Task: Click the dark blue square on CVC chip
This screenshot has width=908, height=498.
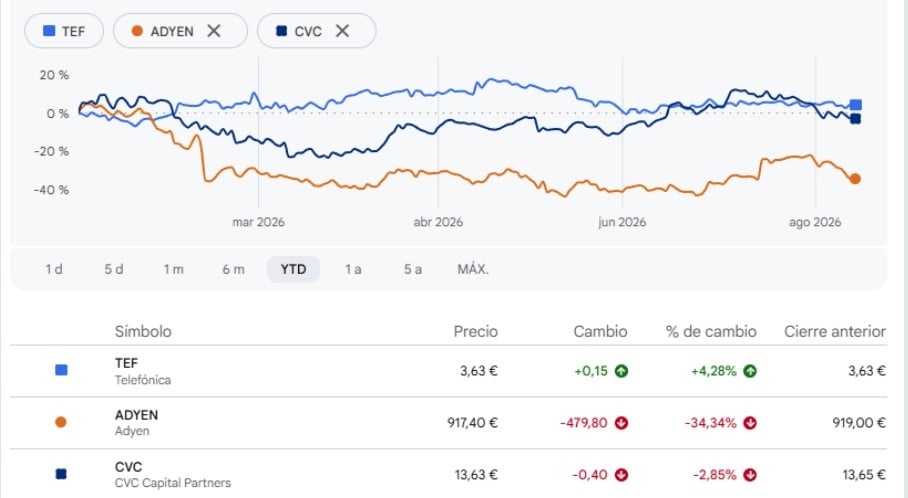Action: point(281,31)
